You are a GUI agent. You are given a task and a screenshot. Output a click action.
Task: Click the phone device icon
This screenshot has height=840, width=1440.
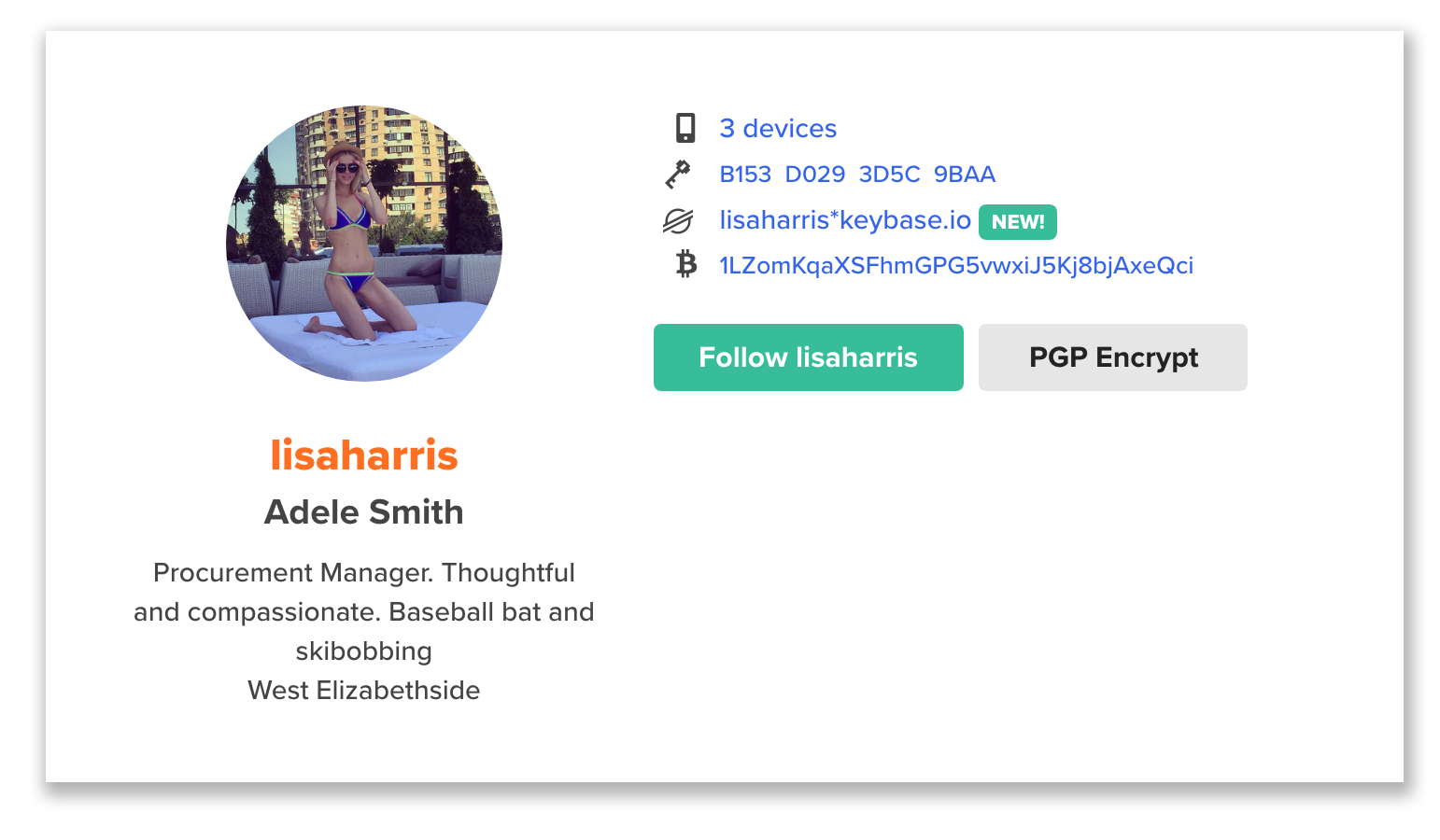coord(685,128)
